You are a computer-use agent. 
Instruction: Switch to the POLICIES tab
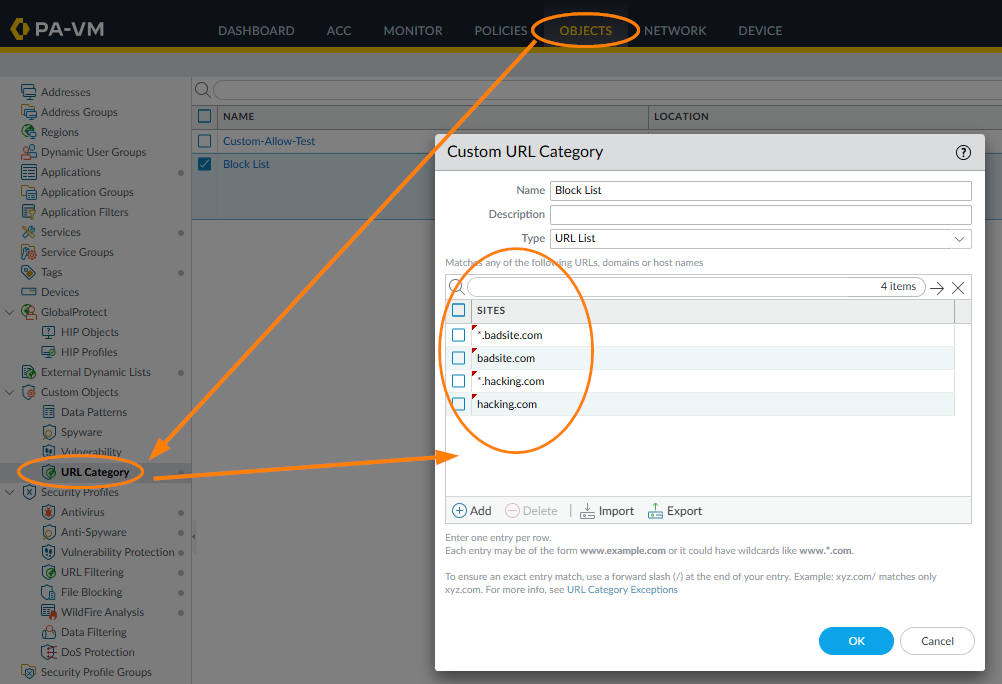(500, 31)
